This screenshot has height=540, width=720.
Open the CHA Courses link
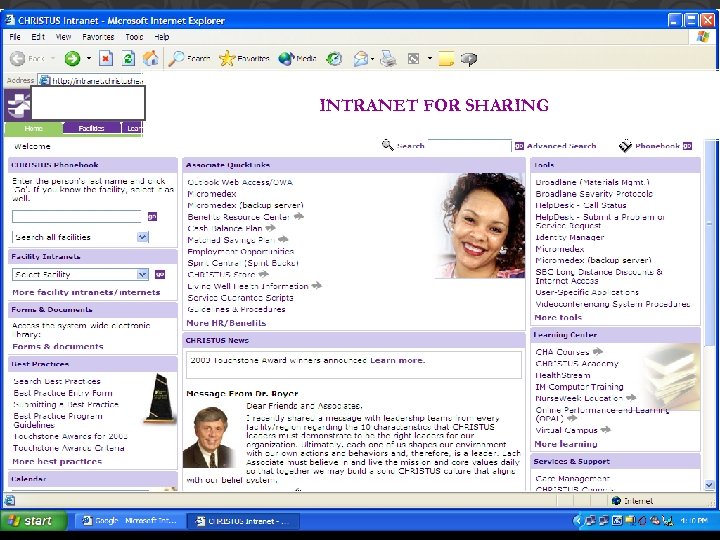562,352
